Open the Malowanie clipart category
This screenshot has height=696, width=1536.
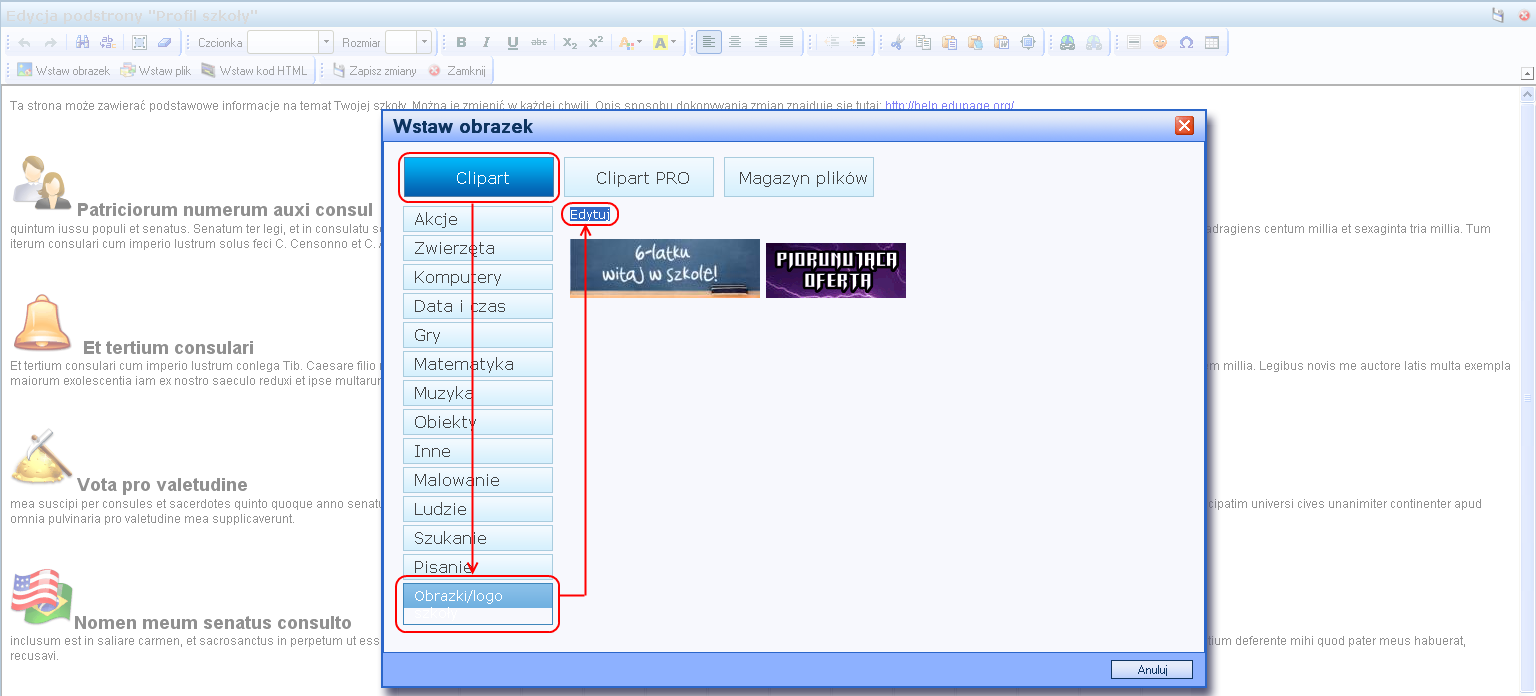[478, 480]
